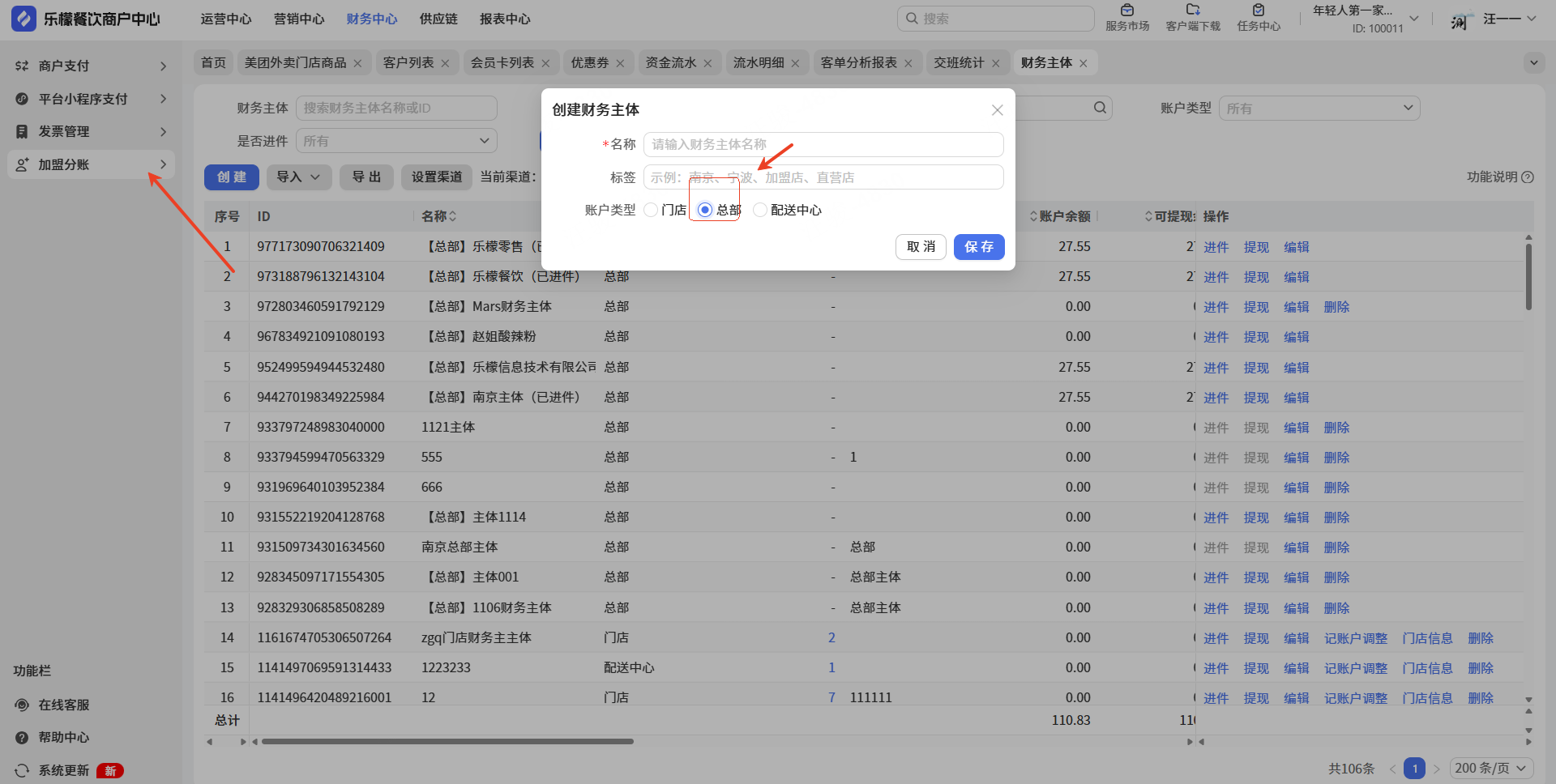
Task: Close the 客单分析报表 tab
Action: 908,63
